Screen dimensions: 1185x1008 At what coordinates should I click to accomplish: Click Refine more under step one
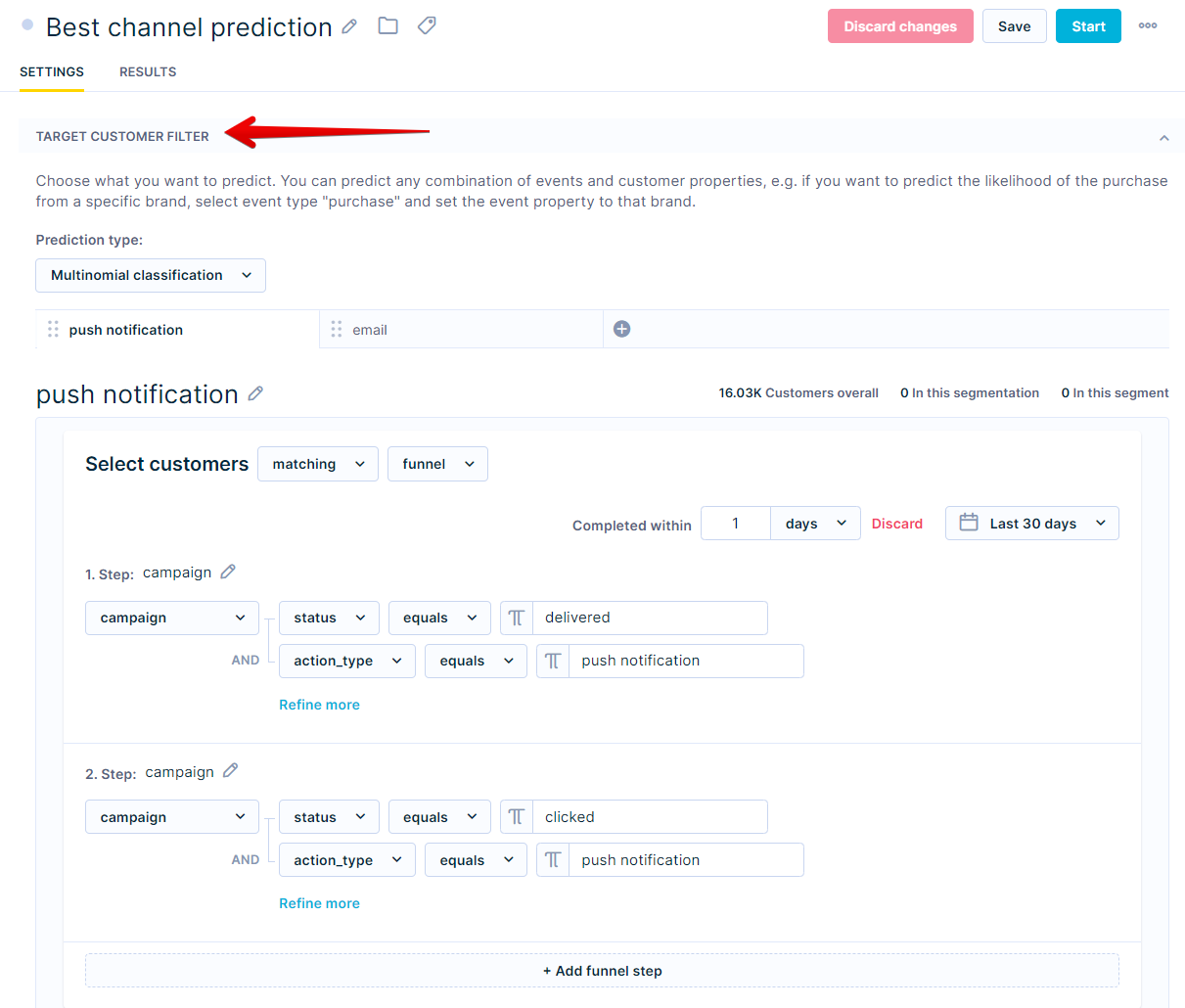319,704
